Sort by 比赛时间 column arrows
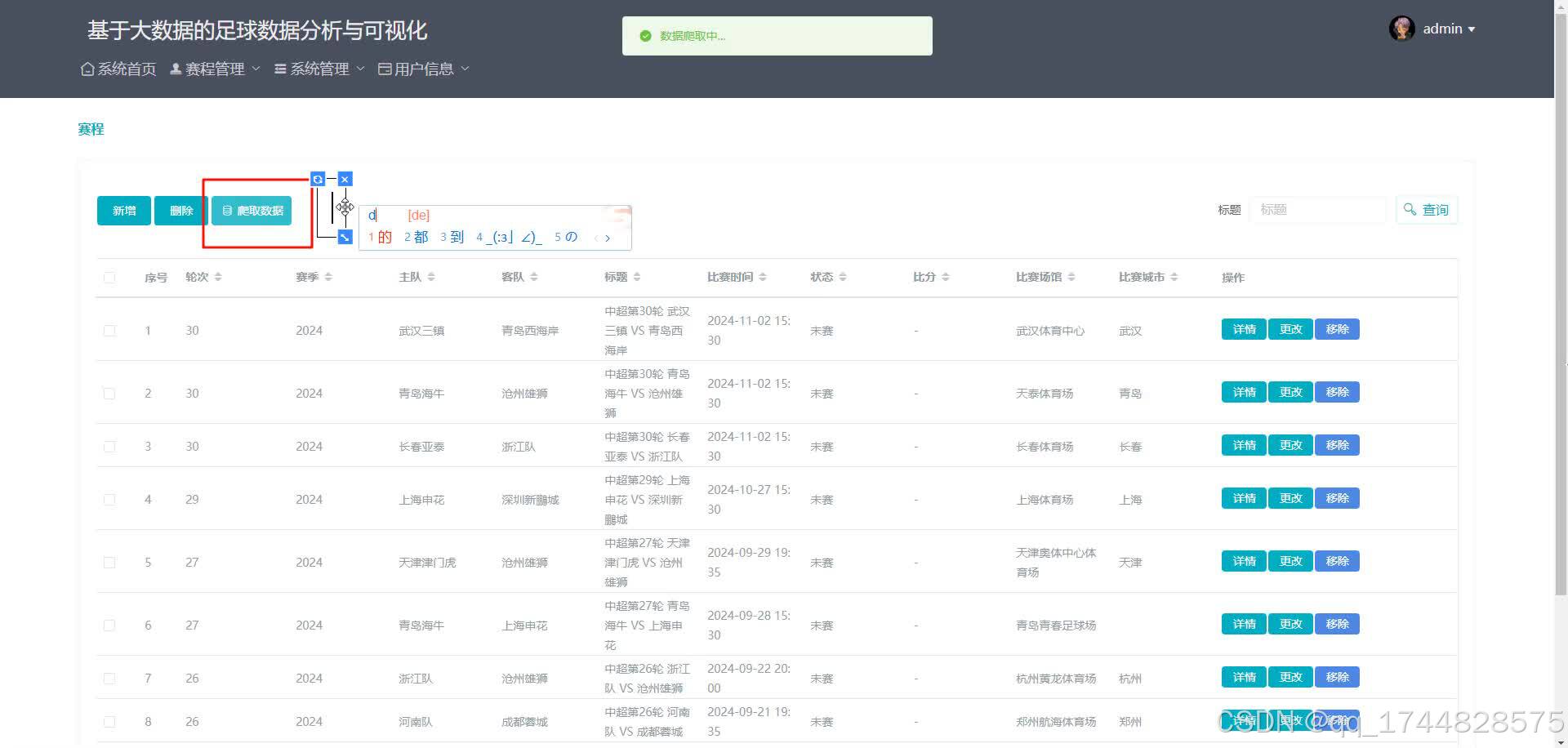This screenshot has height=748, width=1568. [x=763, y=278]
